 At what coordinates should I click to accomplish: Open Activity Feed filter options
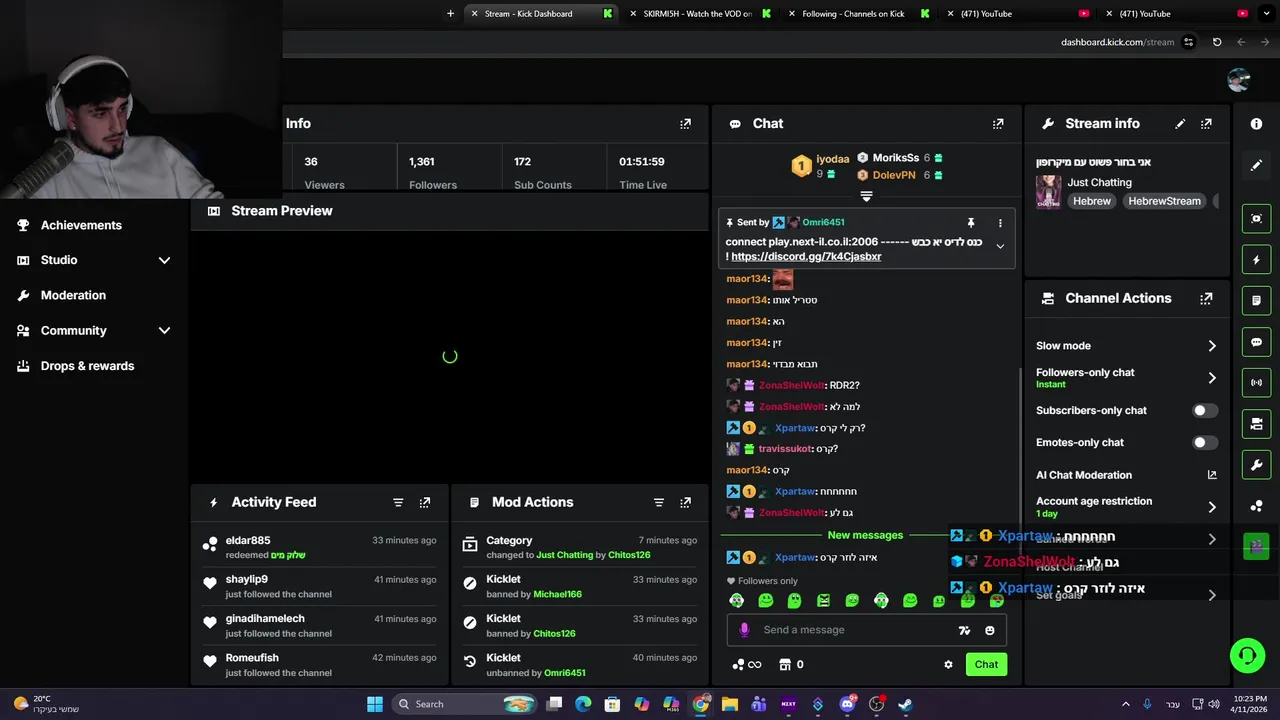coord(398,502)
